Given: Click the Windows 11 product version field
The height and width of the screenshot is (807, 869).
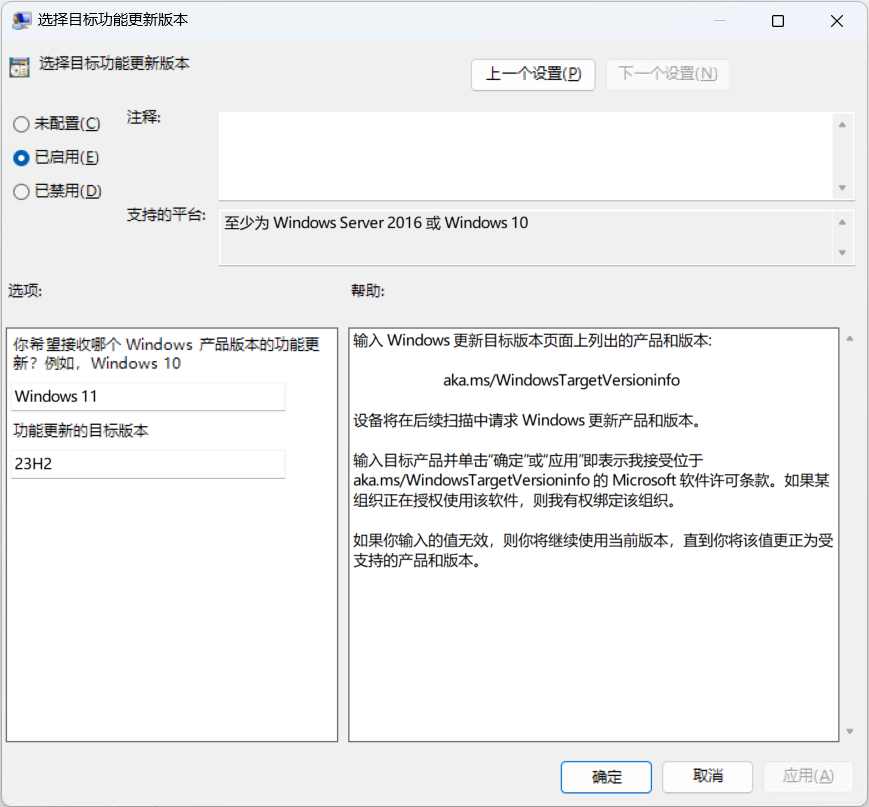Looking at the screenshot, I should (148, 396).
